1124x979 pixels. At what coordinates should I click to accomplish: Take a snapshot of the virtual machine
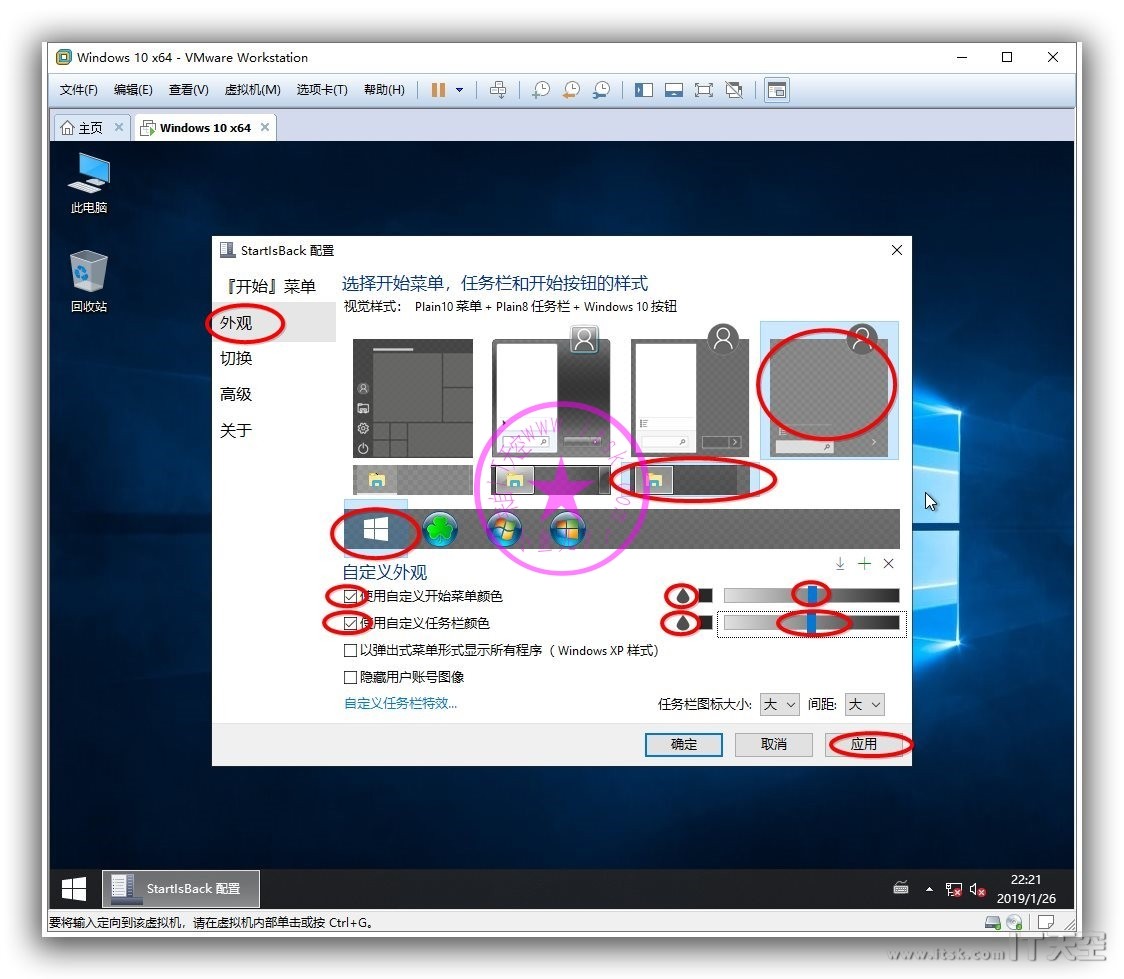(x=541, y=90)
